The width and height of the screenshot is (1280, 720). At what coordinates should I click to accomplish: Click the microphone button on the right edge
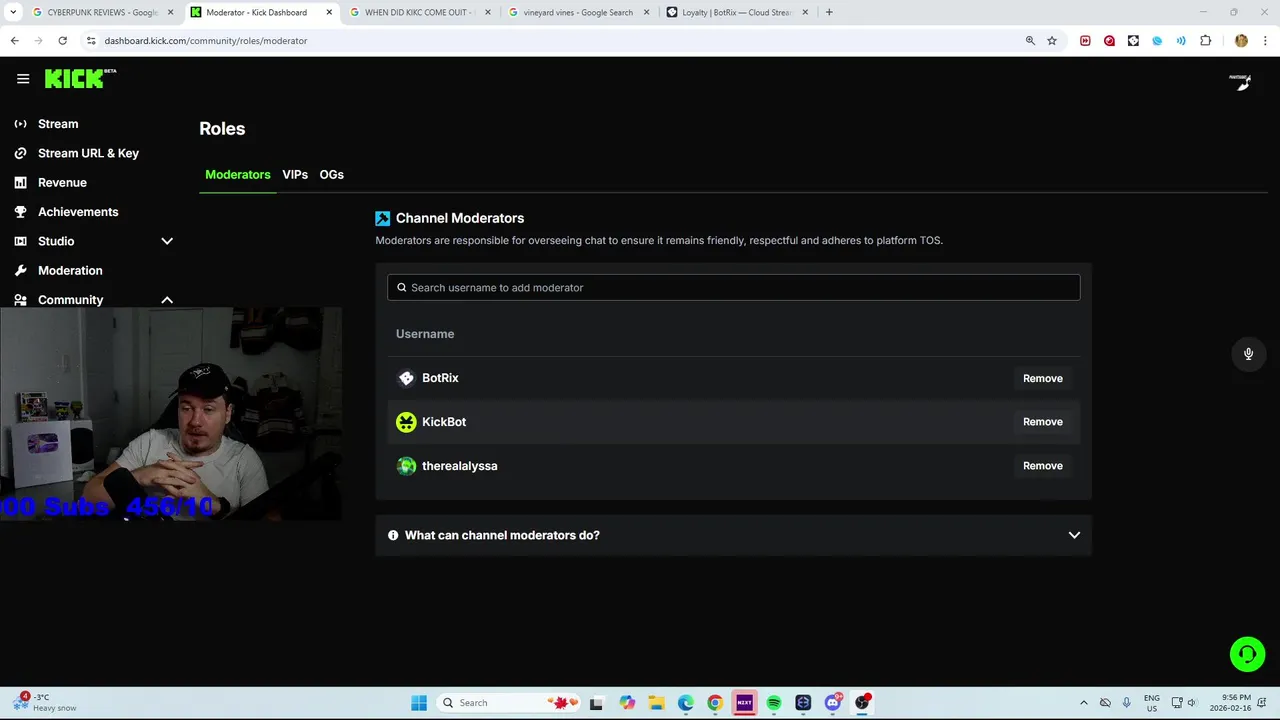click(x=1248, y=354)
